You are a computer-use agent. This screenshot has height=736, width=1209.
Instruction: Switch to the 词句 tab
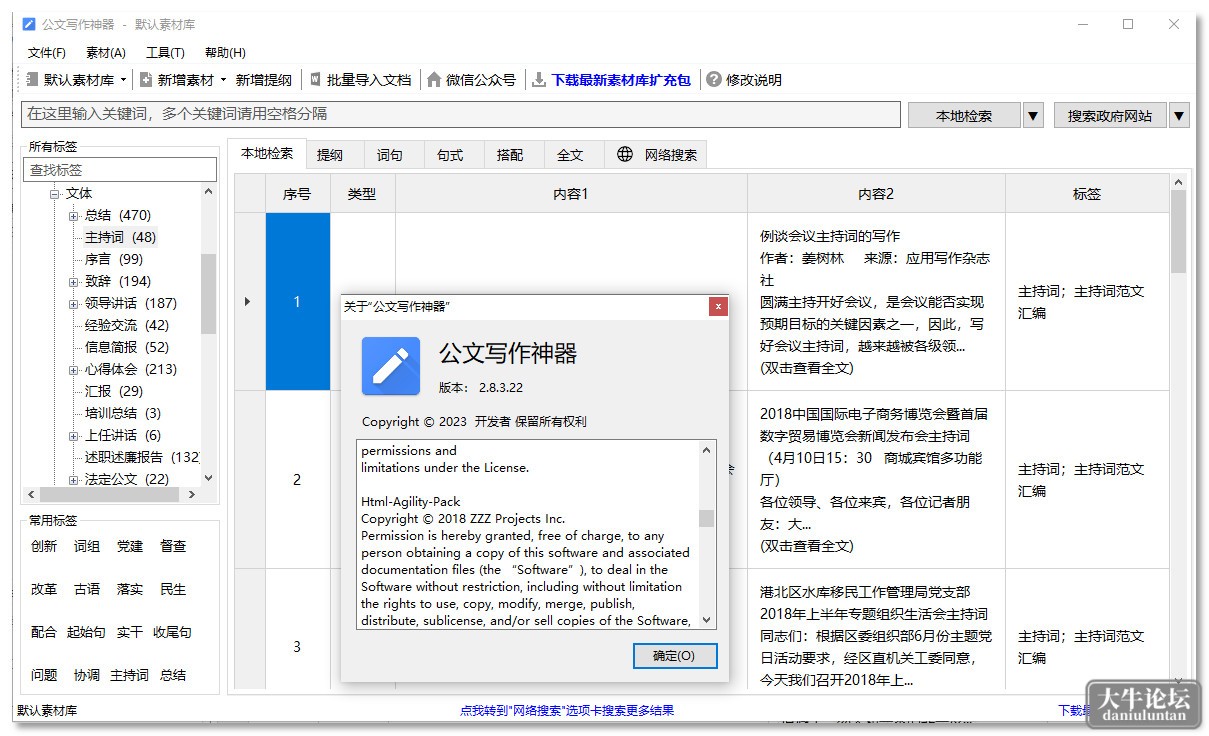[390, 155]
